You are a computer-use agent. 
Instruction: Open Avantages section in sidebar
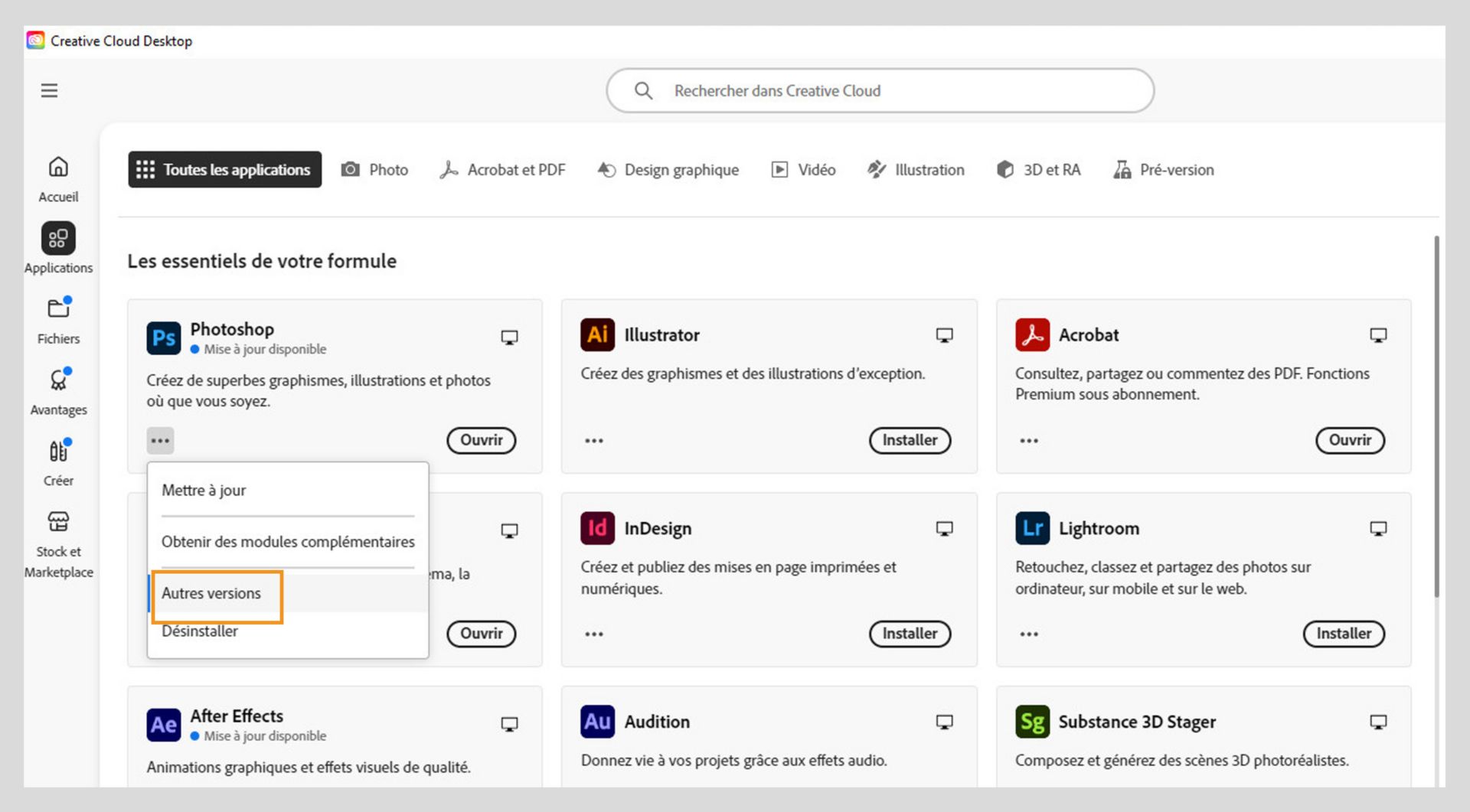point(58,390)
